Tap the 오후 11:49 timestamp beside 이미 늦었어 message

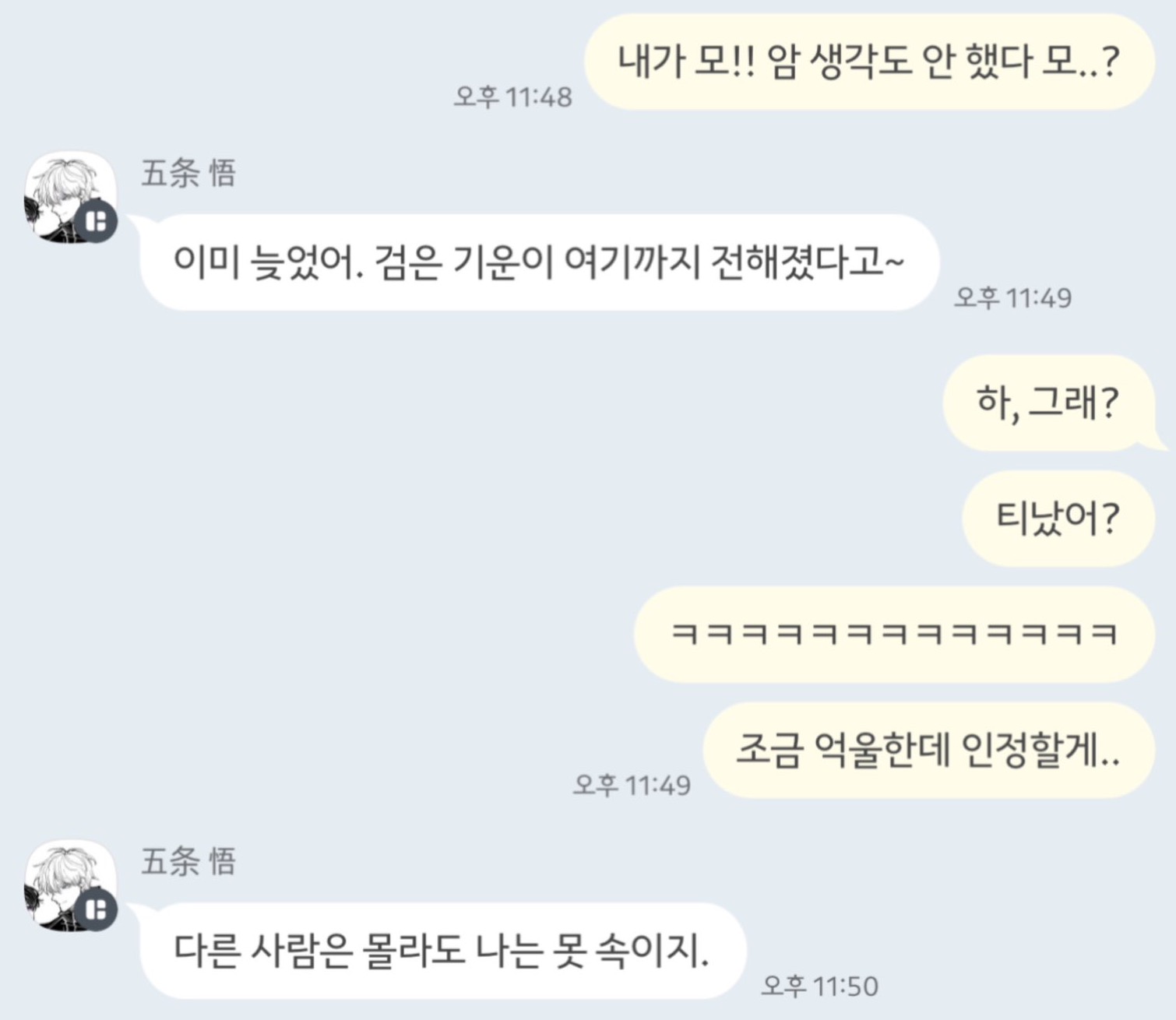coord(1013,297)
